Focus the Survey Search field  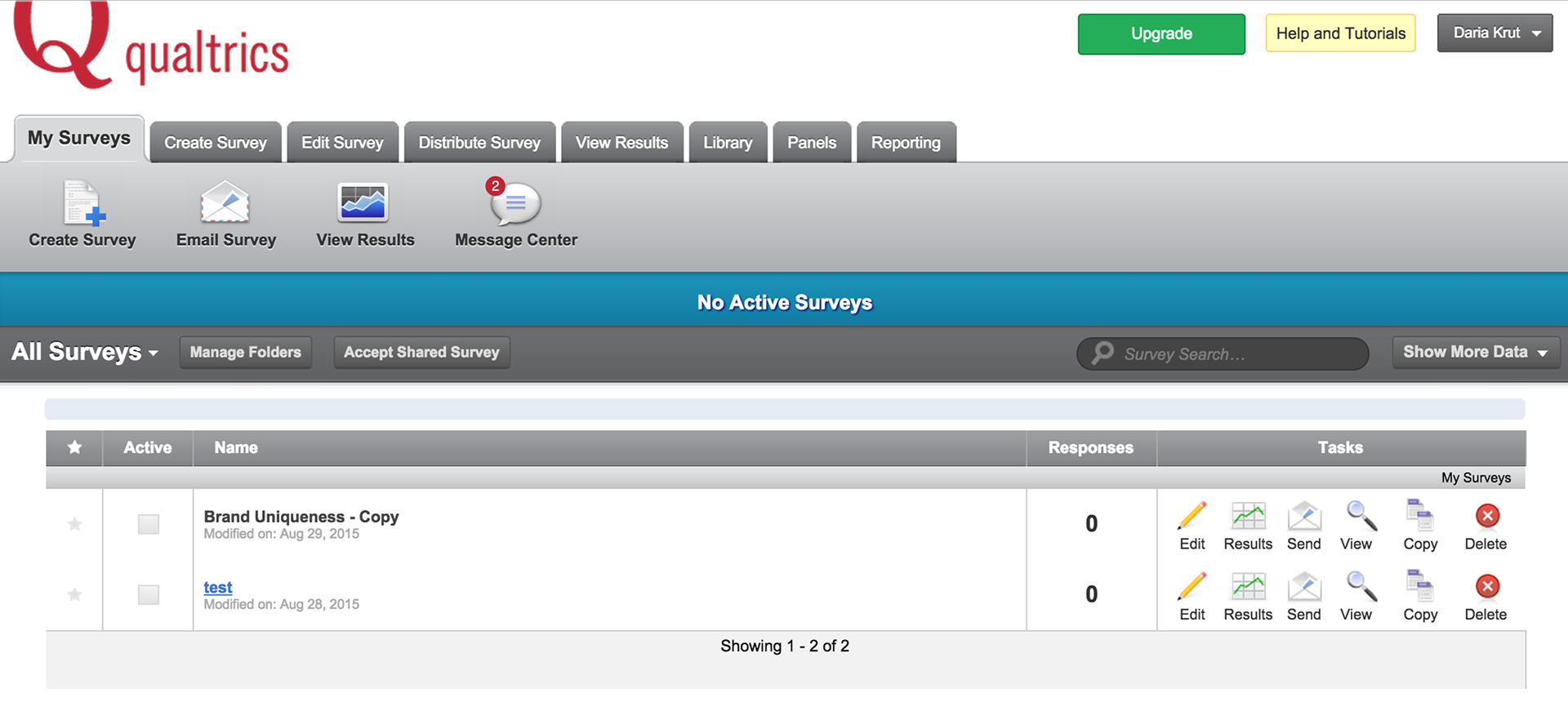point(1223,353)
